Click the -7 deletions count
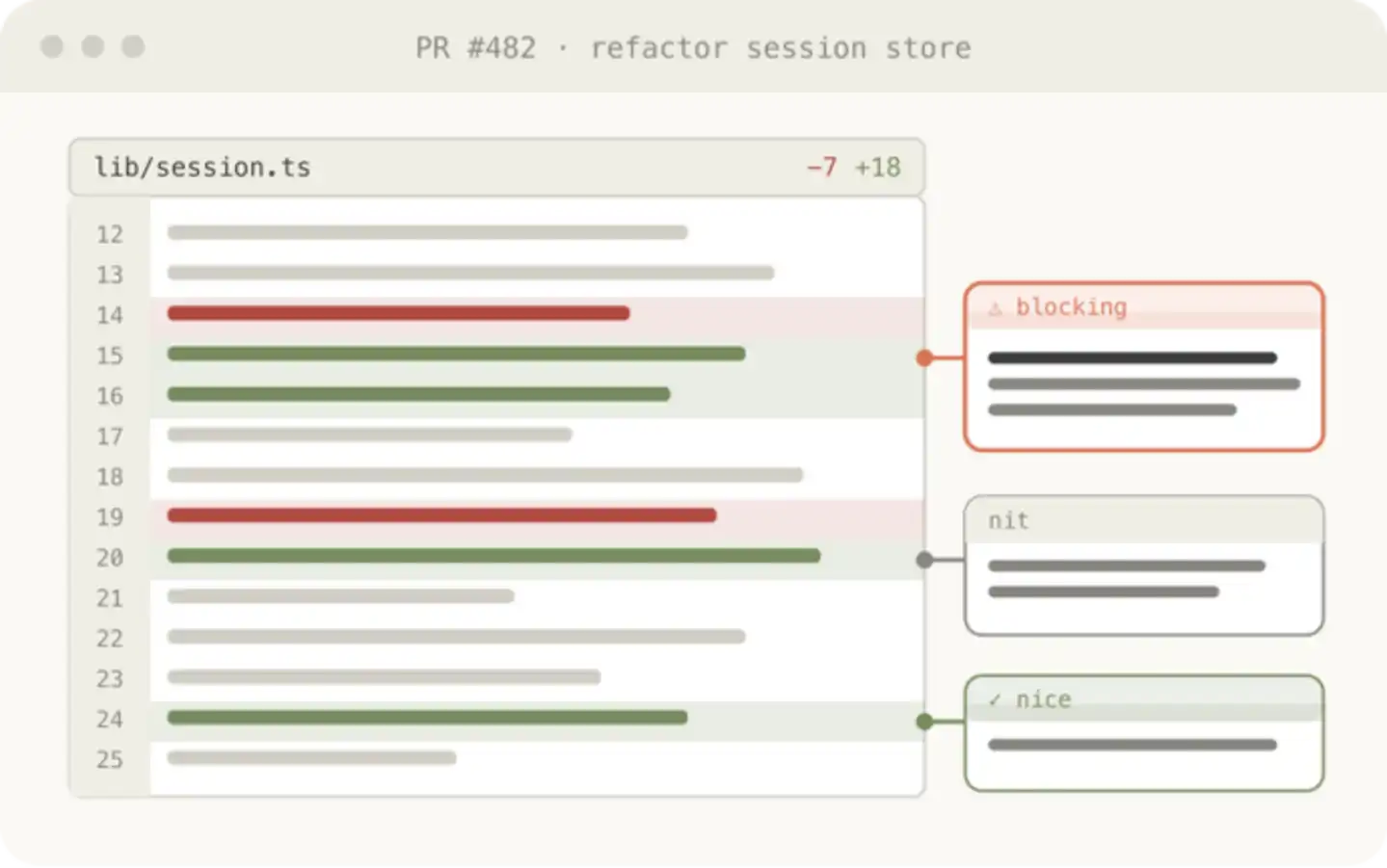 point(821,168)
